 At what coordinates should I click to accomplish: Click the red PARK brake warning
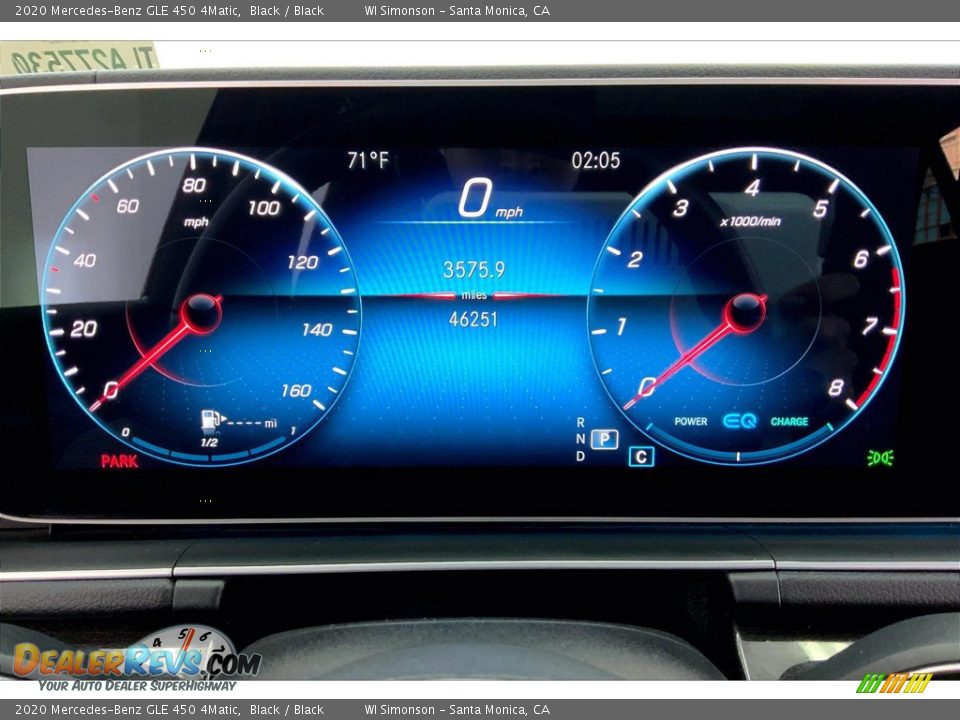[x=119, y=461]
